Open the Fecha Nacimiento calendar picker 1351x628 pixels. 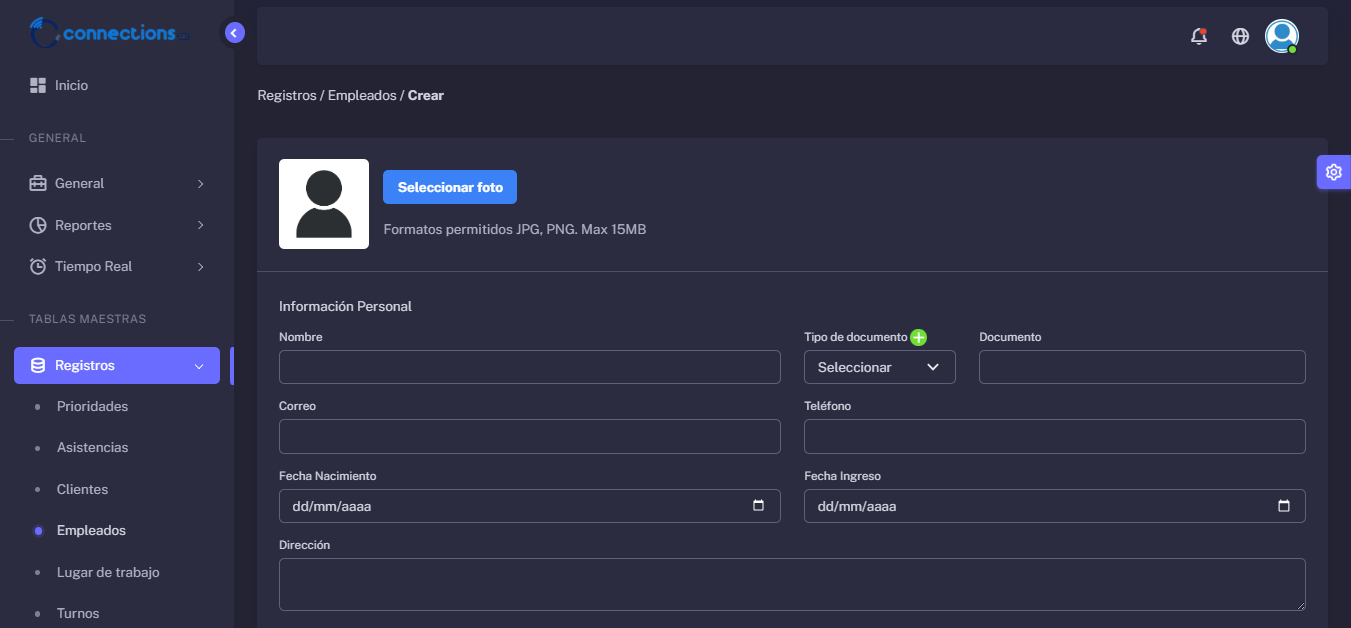(x=759, y=506)
